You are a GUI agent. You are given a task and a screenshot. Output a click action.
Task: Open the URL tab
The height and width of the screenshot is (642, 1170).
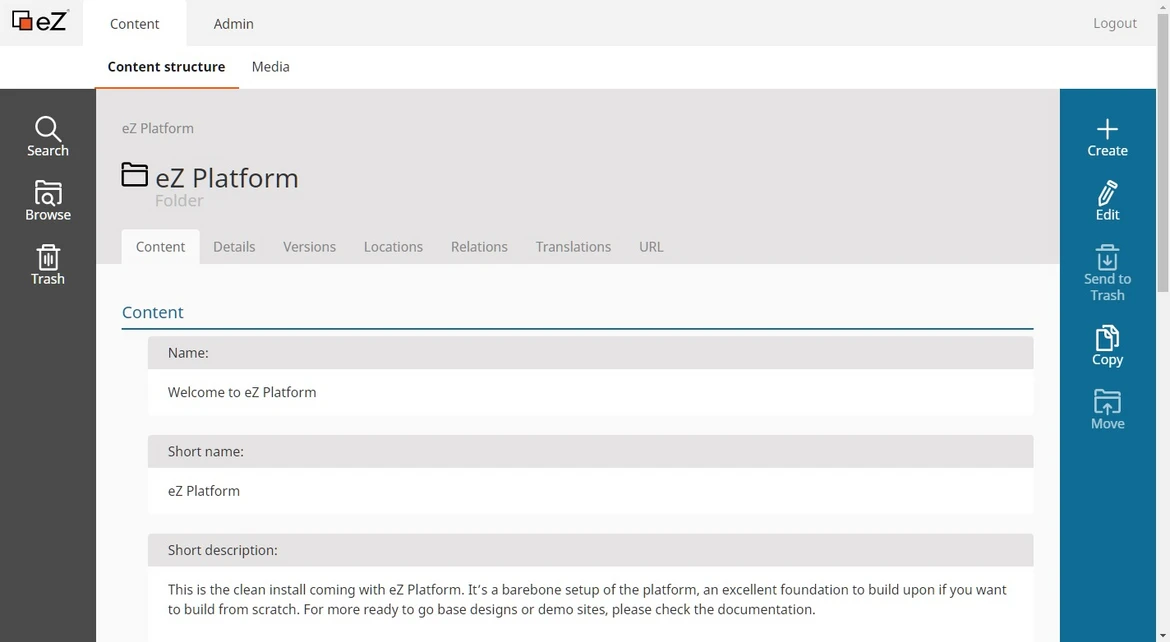point(651,247)
